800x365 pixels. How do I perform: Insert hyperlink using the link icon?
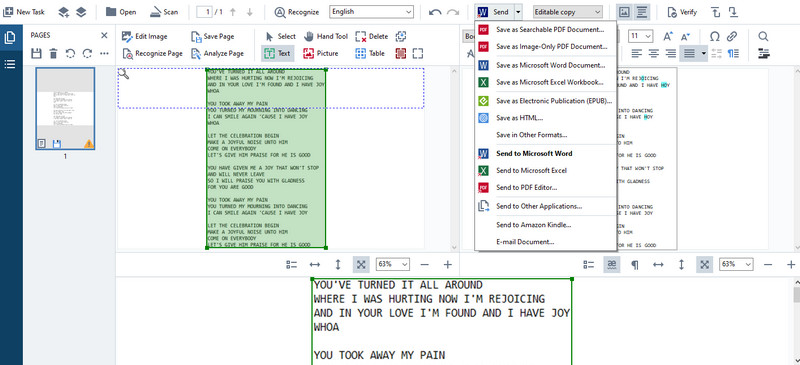[x=732, y=36]
